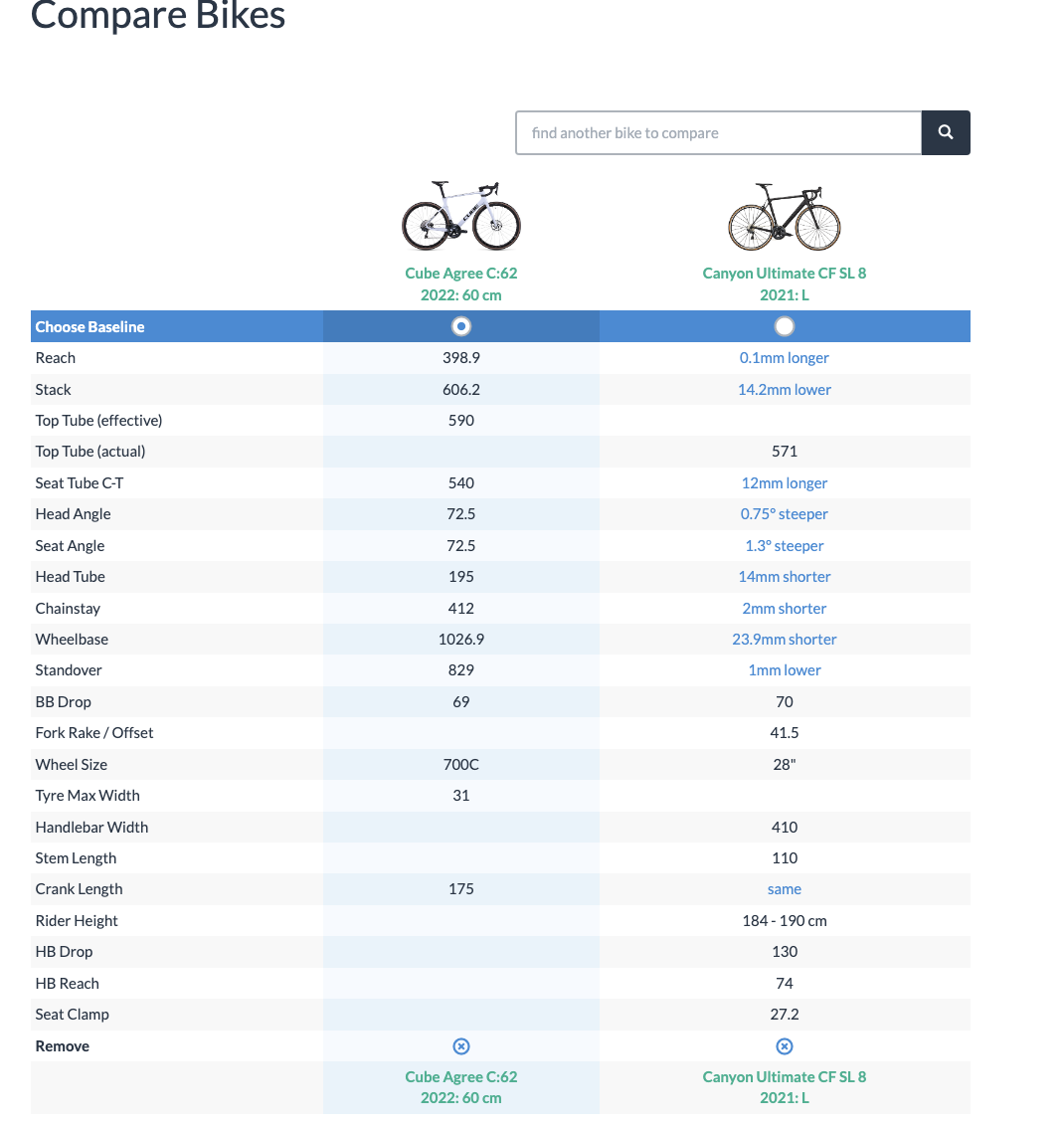Click the search magnifier button
1064x1126 pixels.
(x=945, y=132)
